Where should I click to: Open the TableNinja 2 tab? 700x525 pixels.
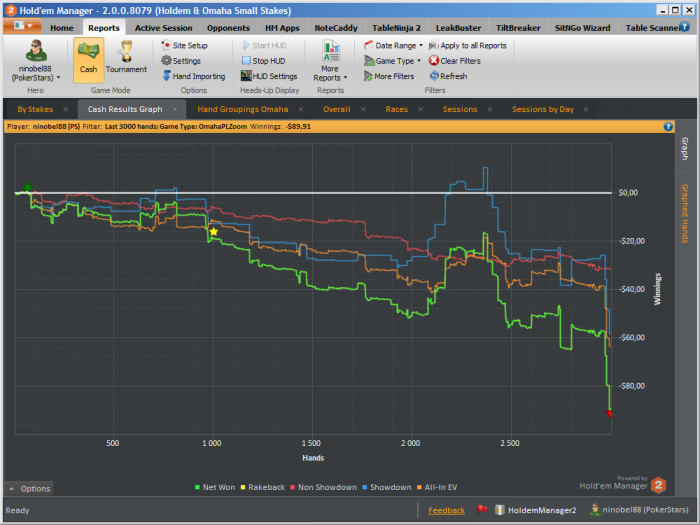[396, 28]
